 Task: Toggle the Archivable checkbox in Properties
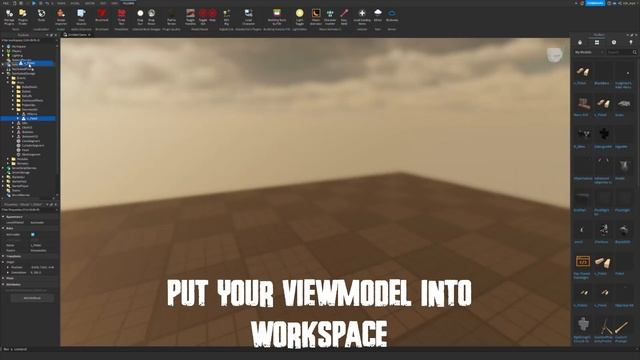[x=33, y=234]
